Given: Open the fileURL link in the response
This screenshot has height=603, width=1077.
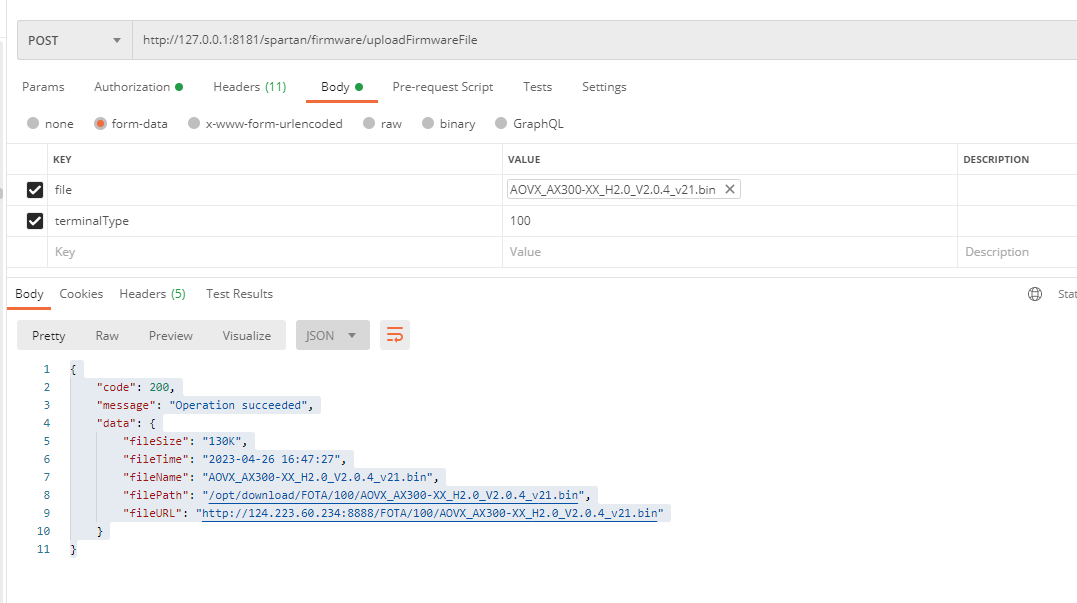Looking at the screenshot, I should [429, 513].
